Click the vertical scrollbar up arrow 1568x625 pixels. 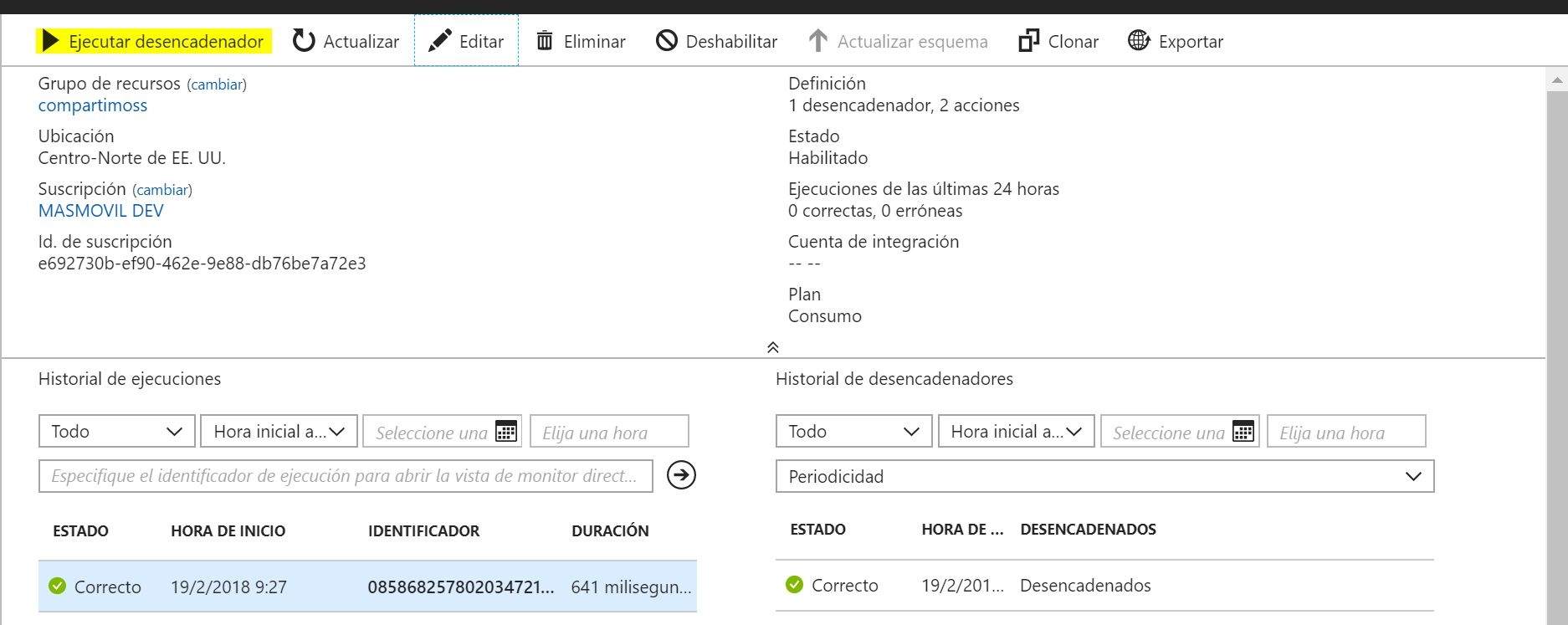click(1556, 80)
